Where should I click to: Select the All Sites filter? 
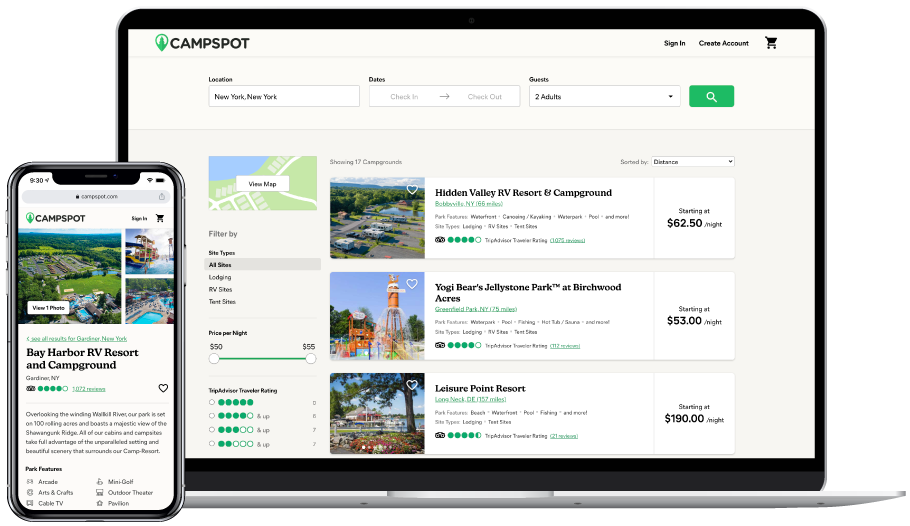(x=262, y=265)
